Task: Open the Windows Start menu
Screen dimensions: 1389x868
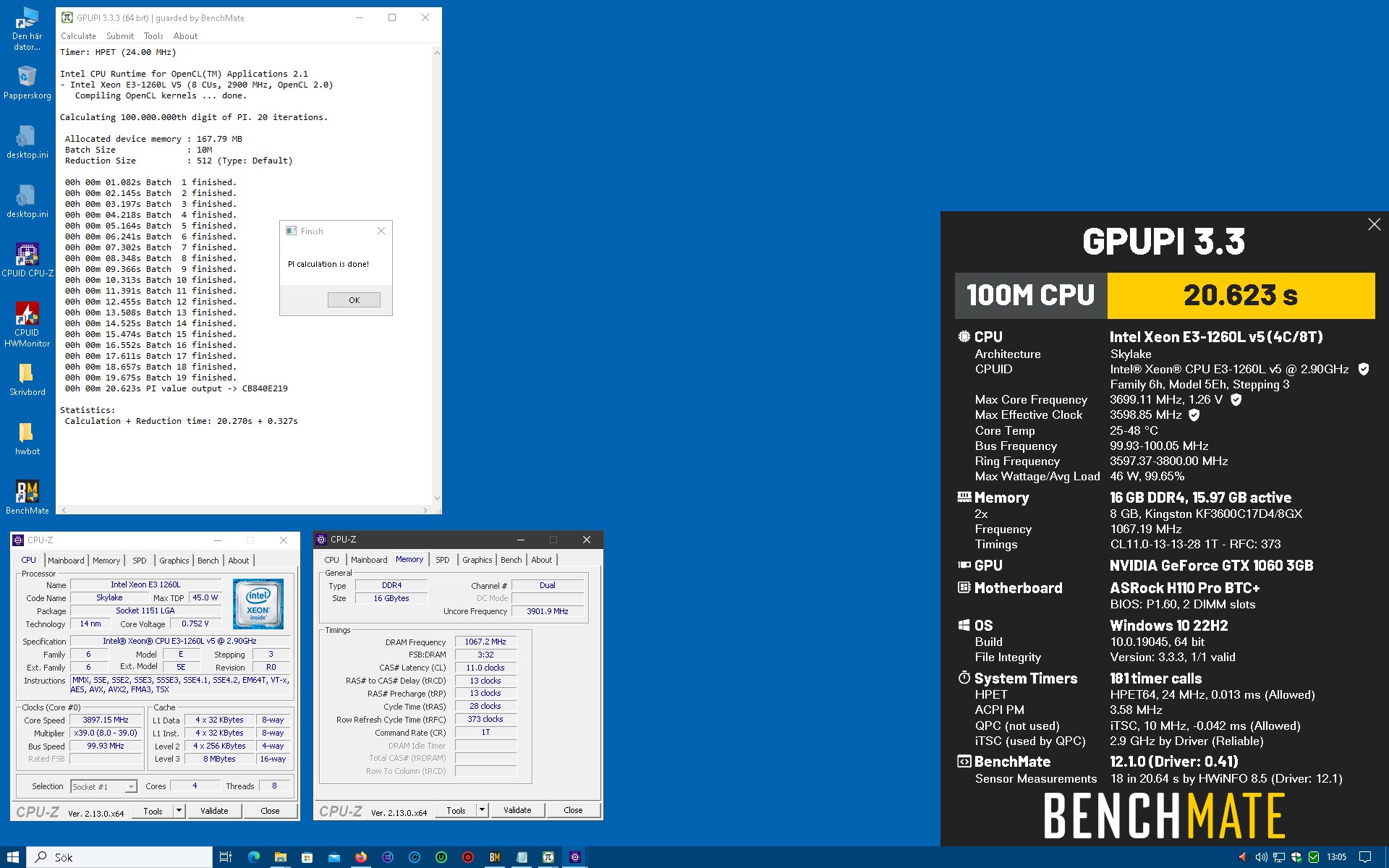Action: [x=13, y=857]
